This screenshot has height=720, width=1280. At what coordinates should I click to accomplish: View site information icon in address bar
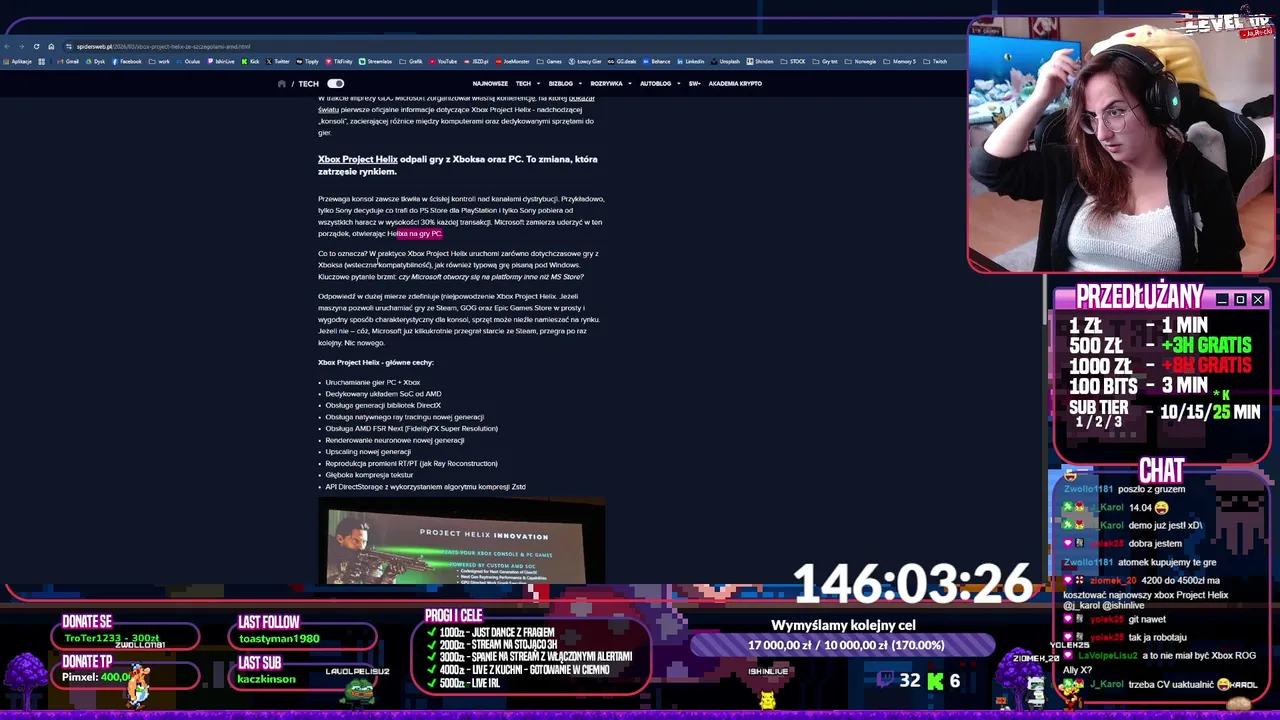coord(68,46)
